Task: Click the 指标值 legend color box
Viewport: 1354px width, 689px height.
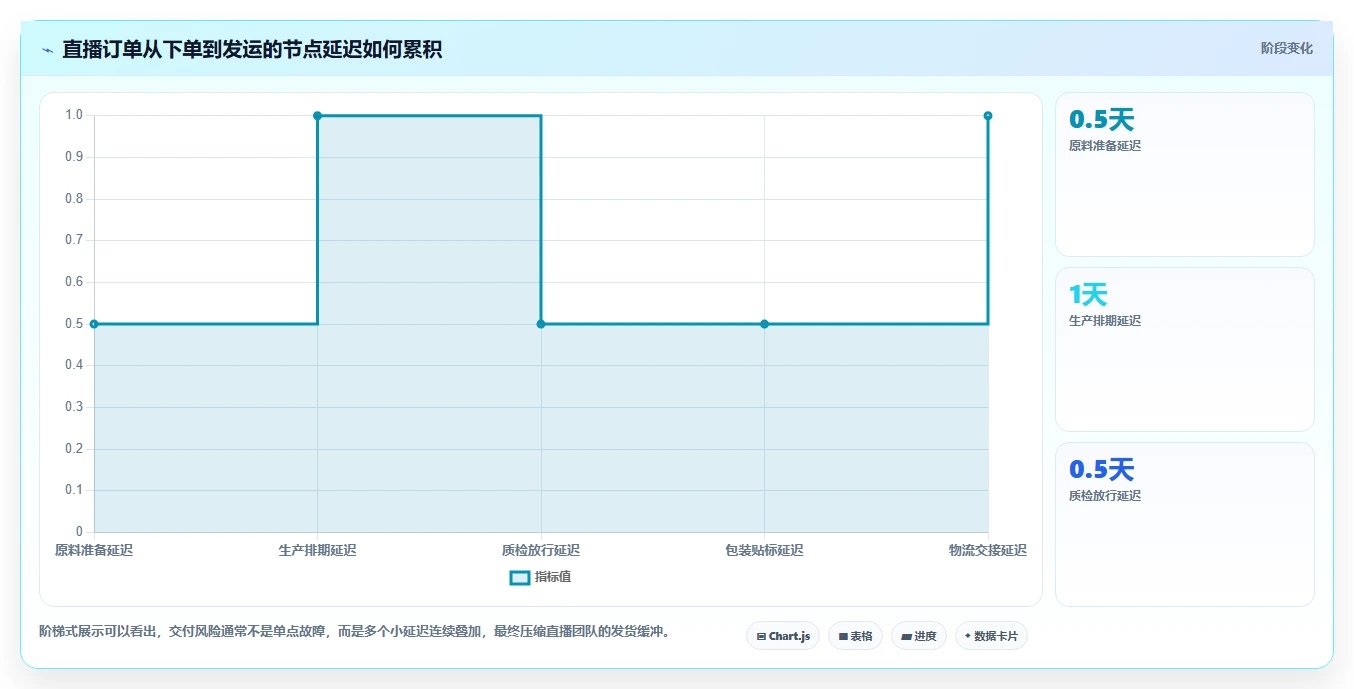Action: click(520, 577)
